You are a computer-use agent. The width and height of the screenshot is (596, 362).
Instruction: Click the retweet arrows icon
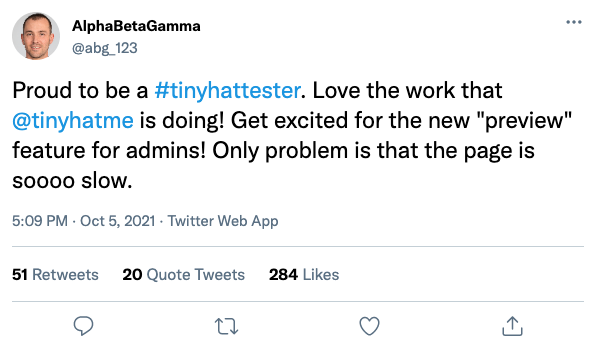coord(227,326)
